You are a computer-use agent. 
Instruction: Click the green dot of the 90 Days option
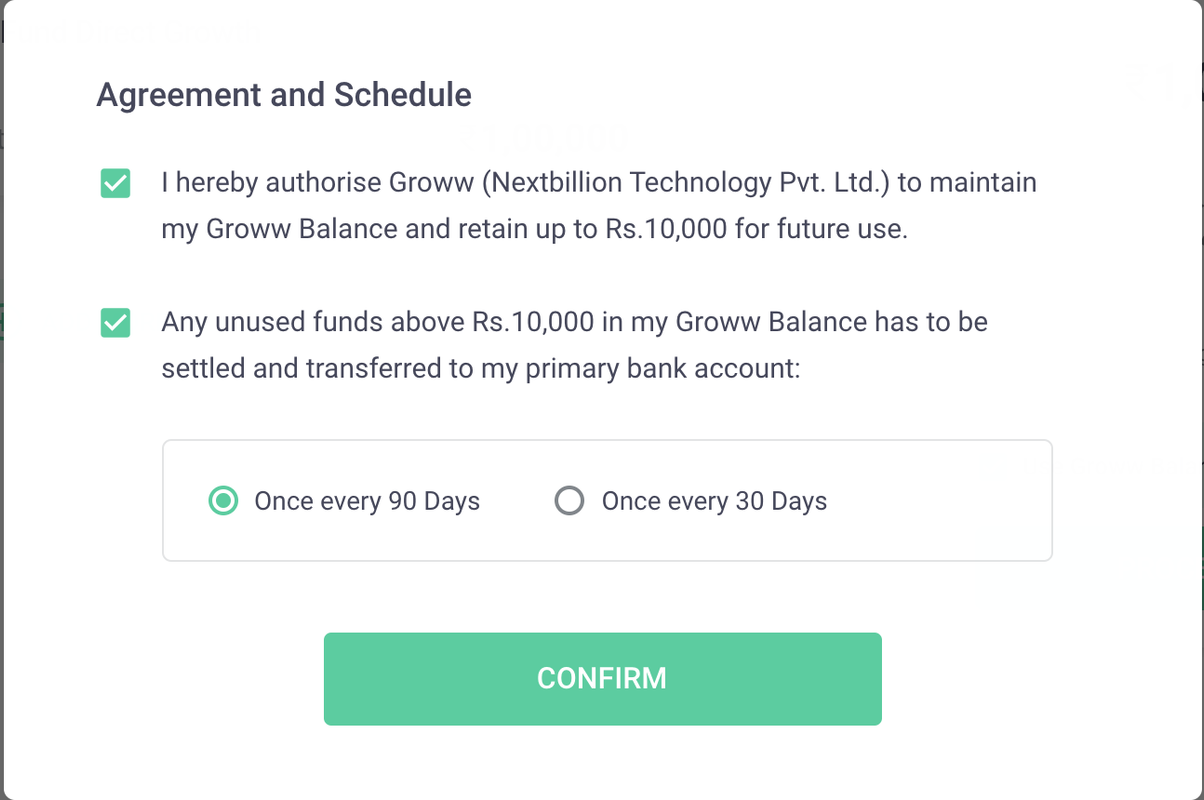click(223, 501)
